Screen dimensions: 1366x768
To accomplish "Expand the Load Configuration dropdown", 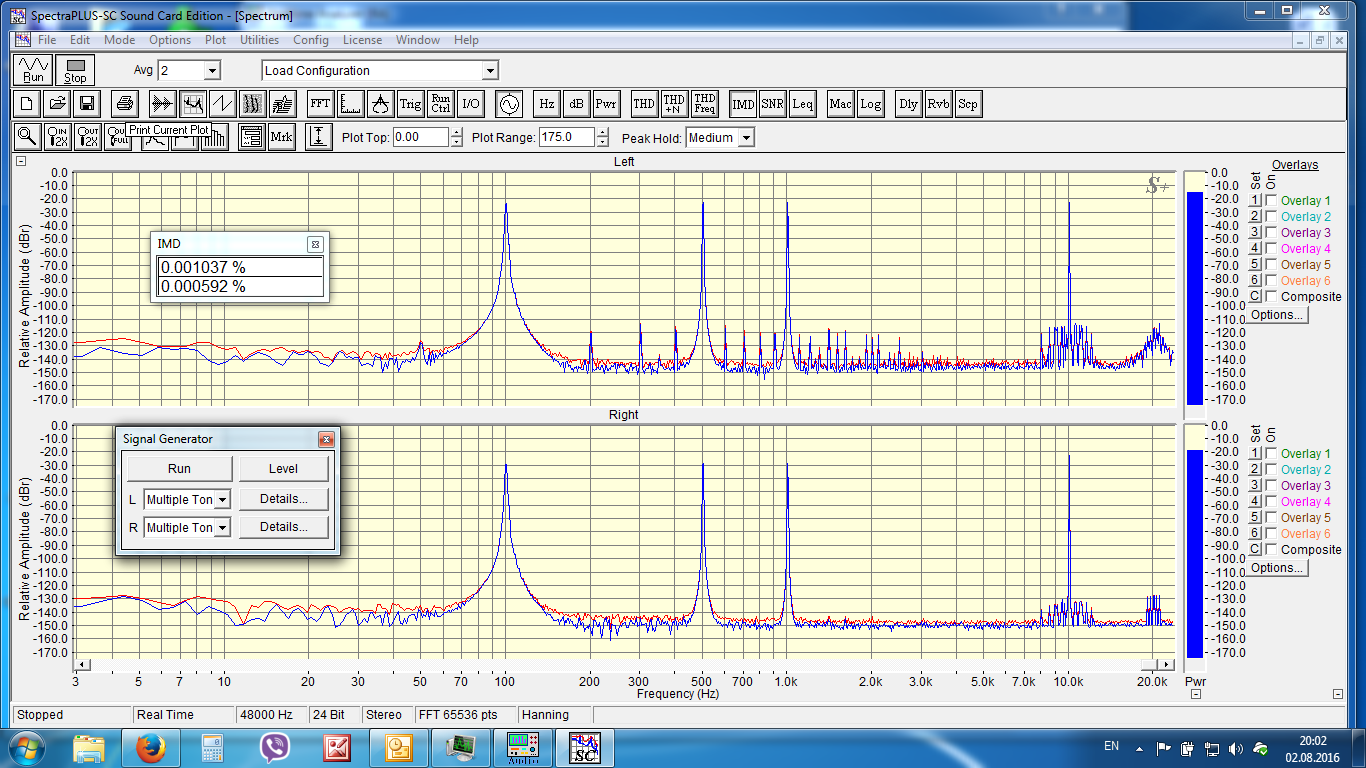I will (489, 71).
